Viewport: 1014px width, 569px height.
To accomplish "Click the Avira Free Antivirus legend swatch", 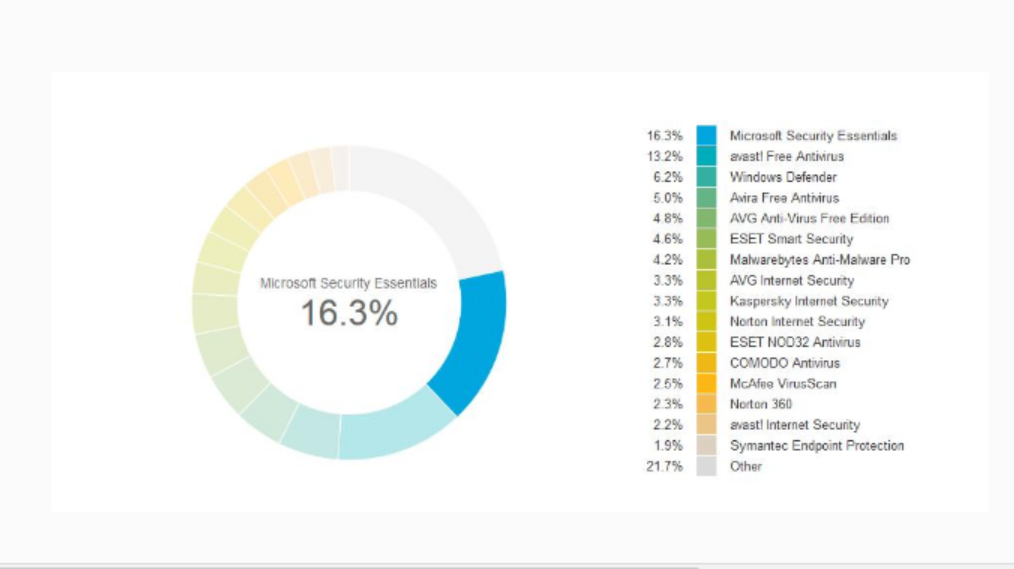I will coord(706,197).
